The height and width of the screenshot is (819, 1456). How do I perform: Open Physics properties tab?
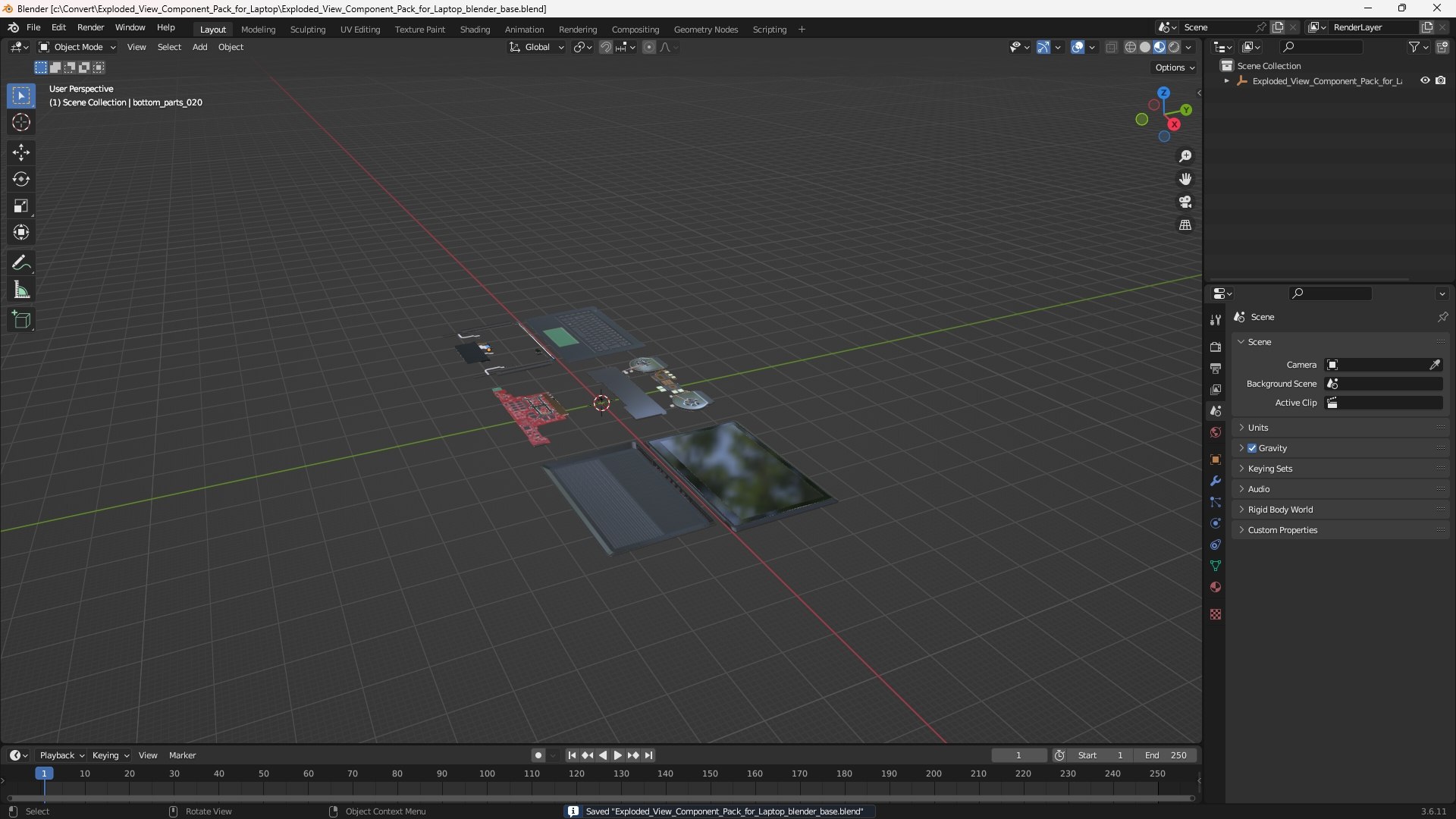(1216, 523)
